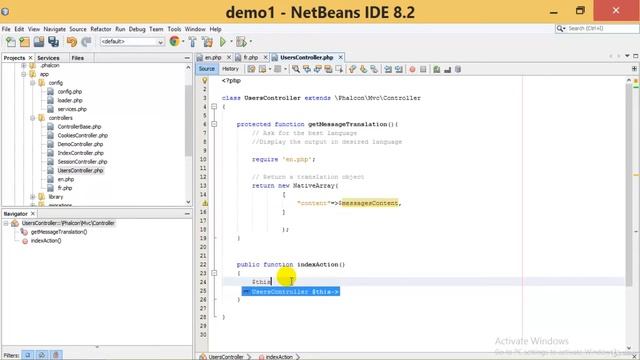Open the Debug menu
Viewport: 640px width, 360px height.
point(137,29)
